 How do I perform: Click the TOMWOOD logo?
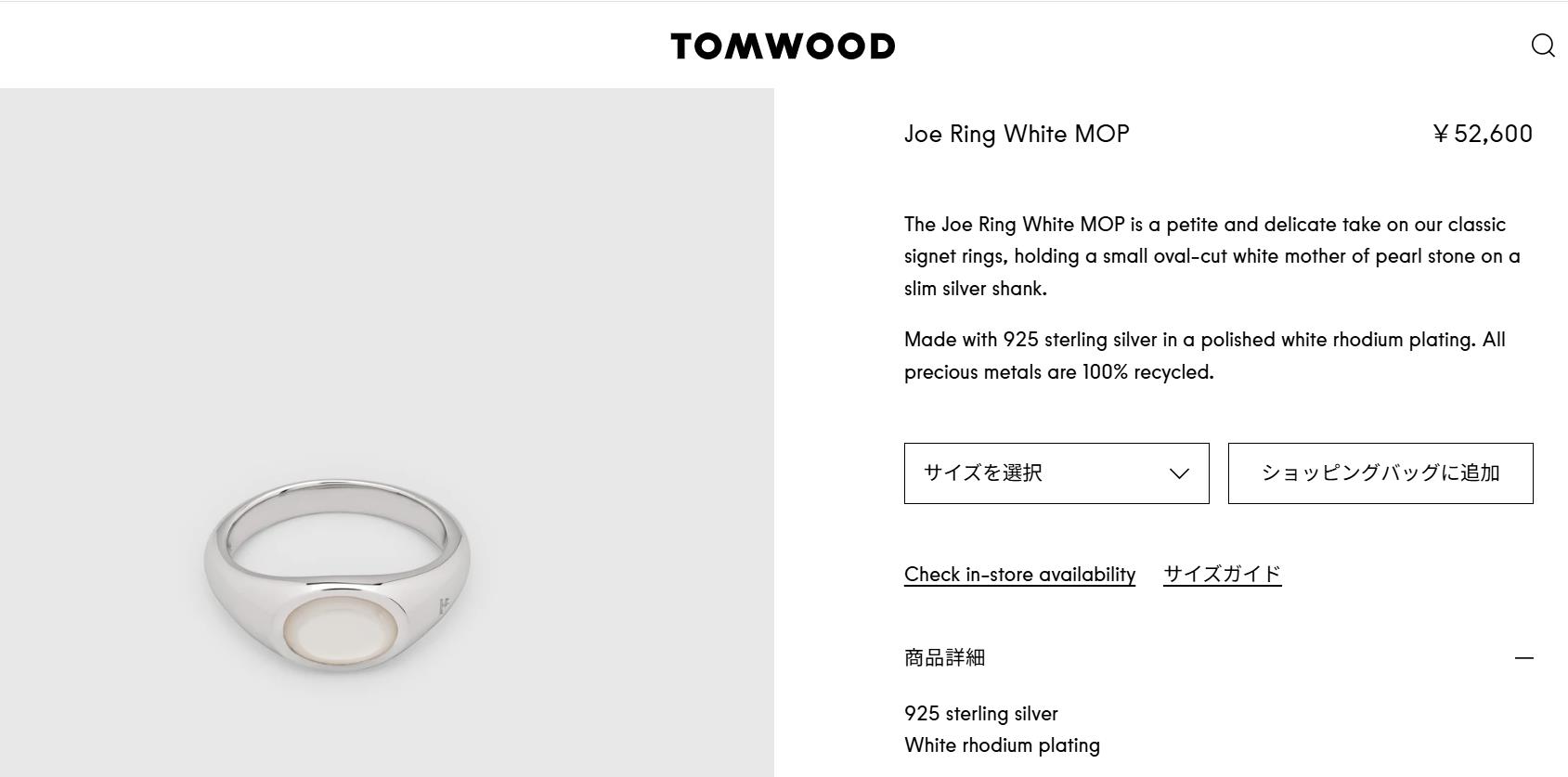(783, 46)
